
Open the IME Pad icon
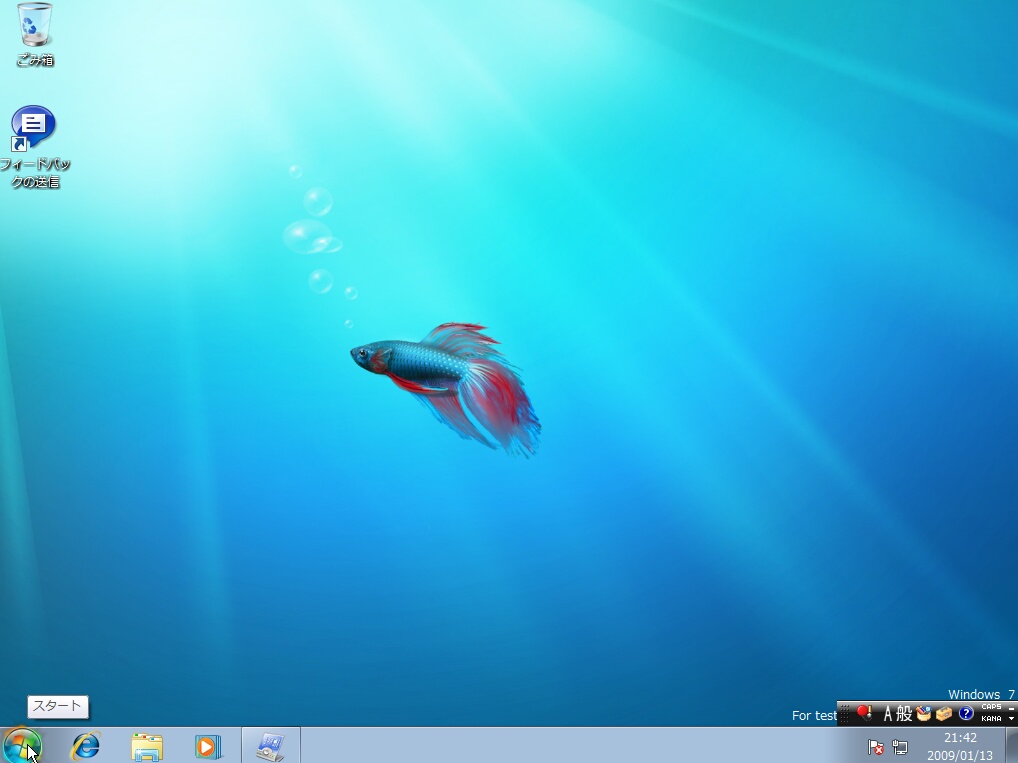pyautogui.click(x=923, y=714)
